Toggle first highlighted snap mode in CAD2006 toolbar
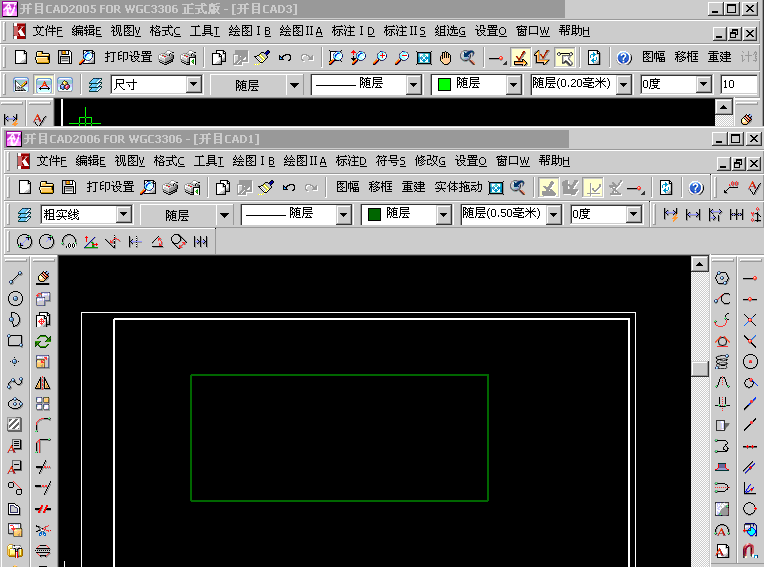This screenshot has width=764, height=567. (548, 188)
